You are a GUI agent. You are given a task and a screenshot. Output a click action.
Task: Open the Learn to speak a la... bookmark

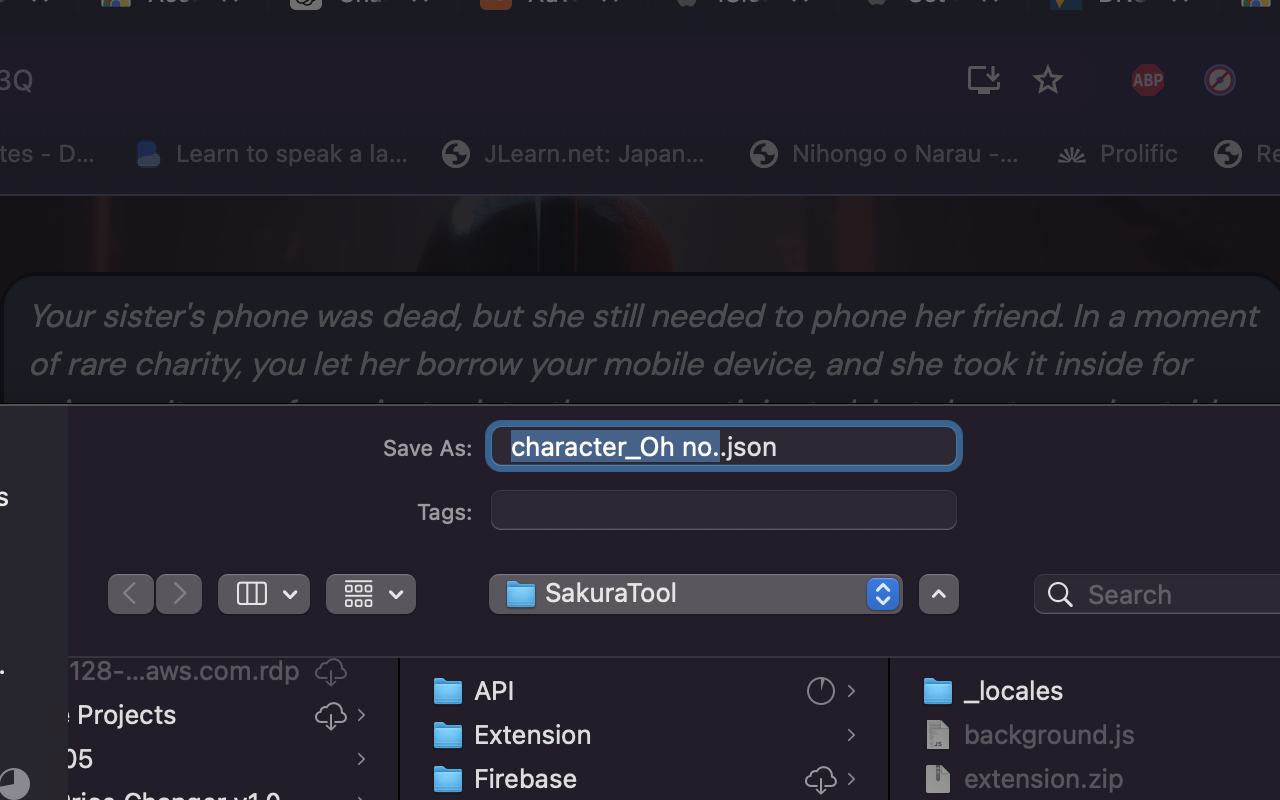point(273,154)
